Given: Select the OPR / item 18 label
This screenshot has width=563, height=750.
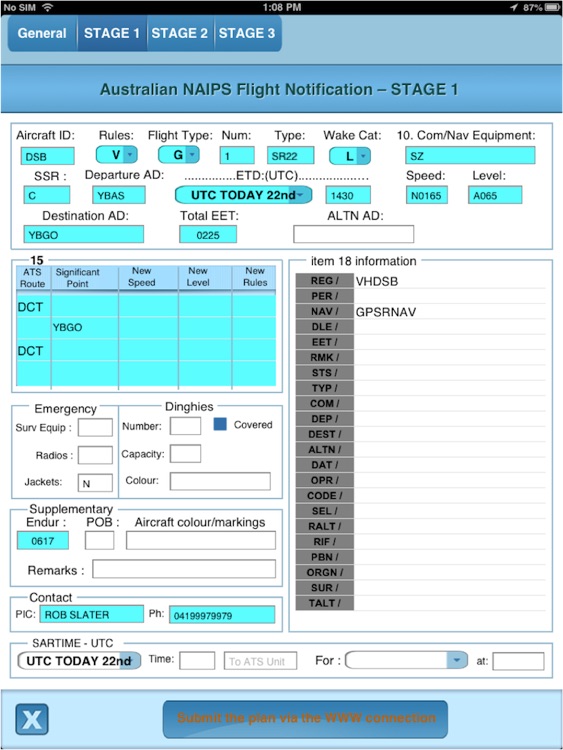Looking at the screenshot, I should click(x=325, y=480).
